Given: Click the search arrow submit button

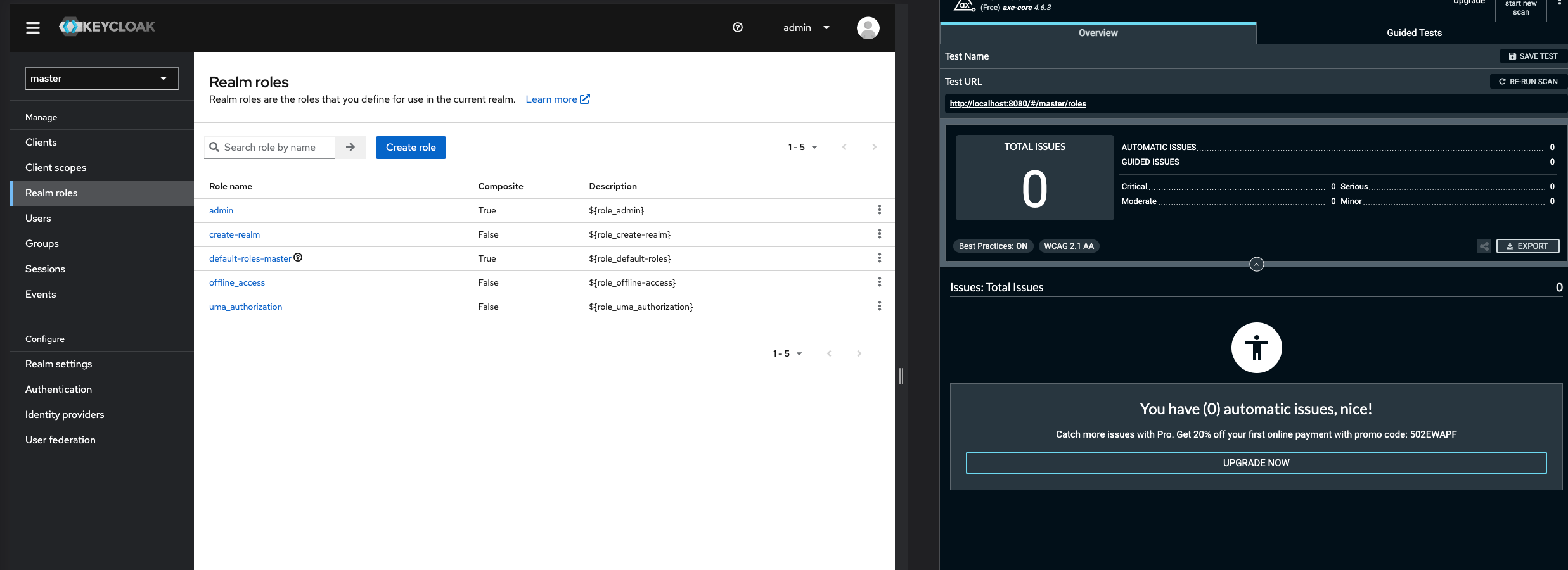Looking at the screenshot, I should point(350,147).
